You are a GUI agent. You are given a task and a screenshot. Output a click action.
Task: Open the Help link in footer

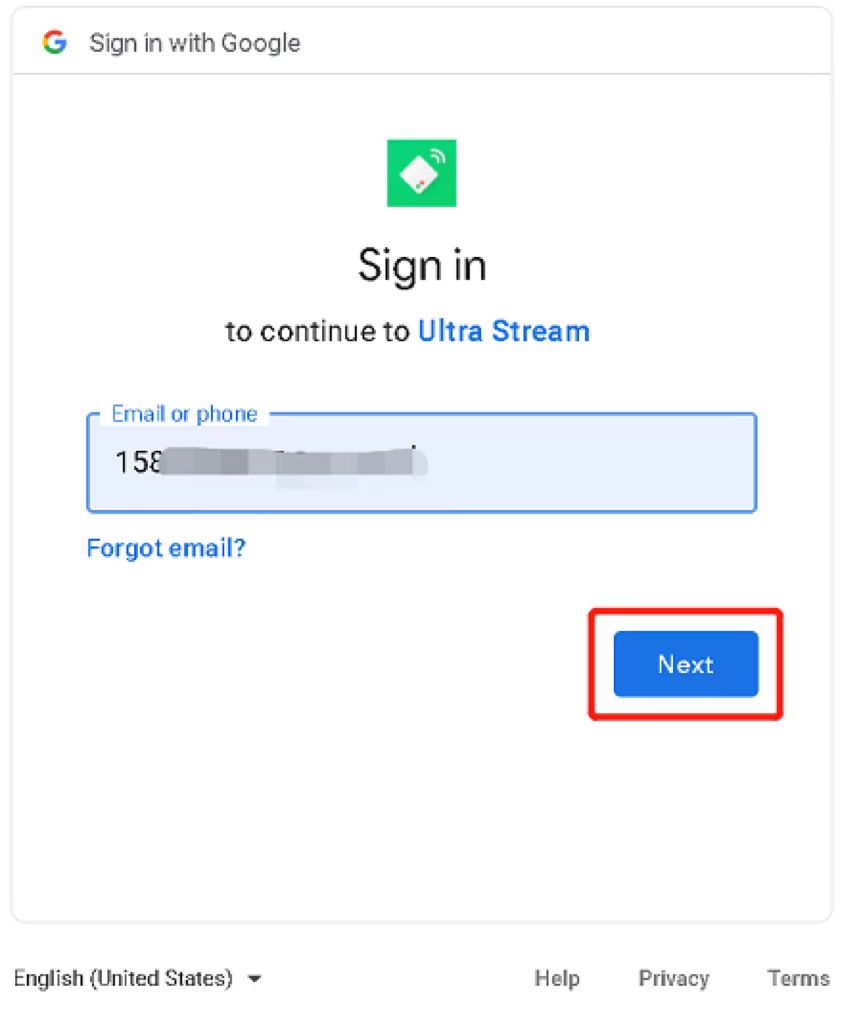[557, 978]
